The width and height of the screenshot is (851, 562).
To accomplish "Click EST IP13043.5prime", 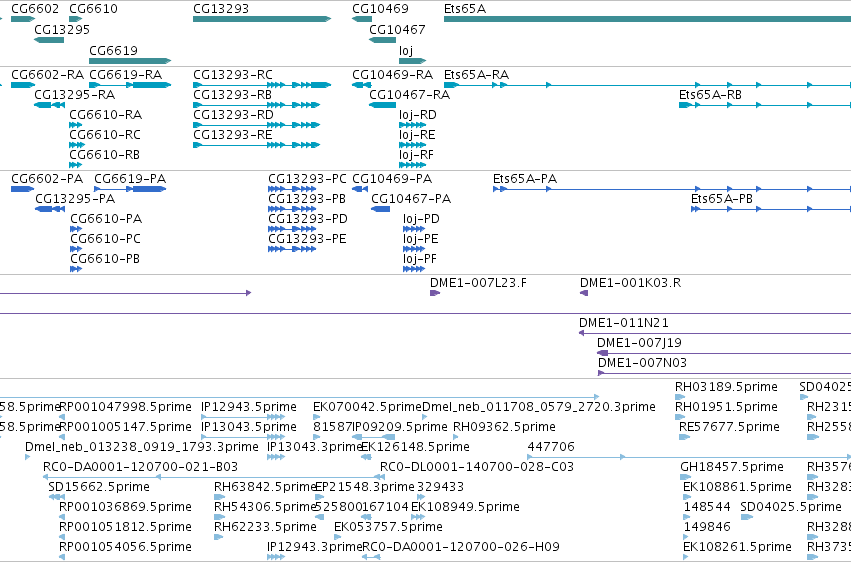I will 243,437.
